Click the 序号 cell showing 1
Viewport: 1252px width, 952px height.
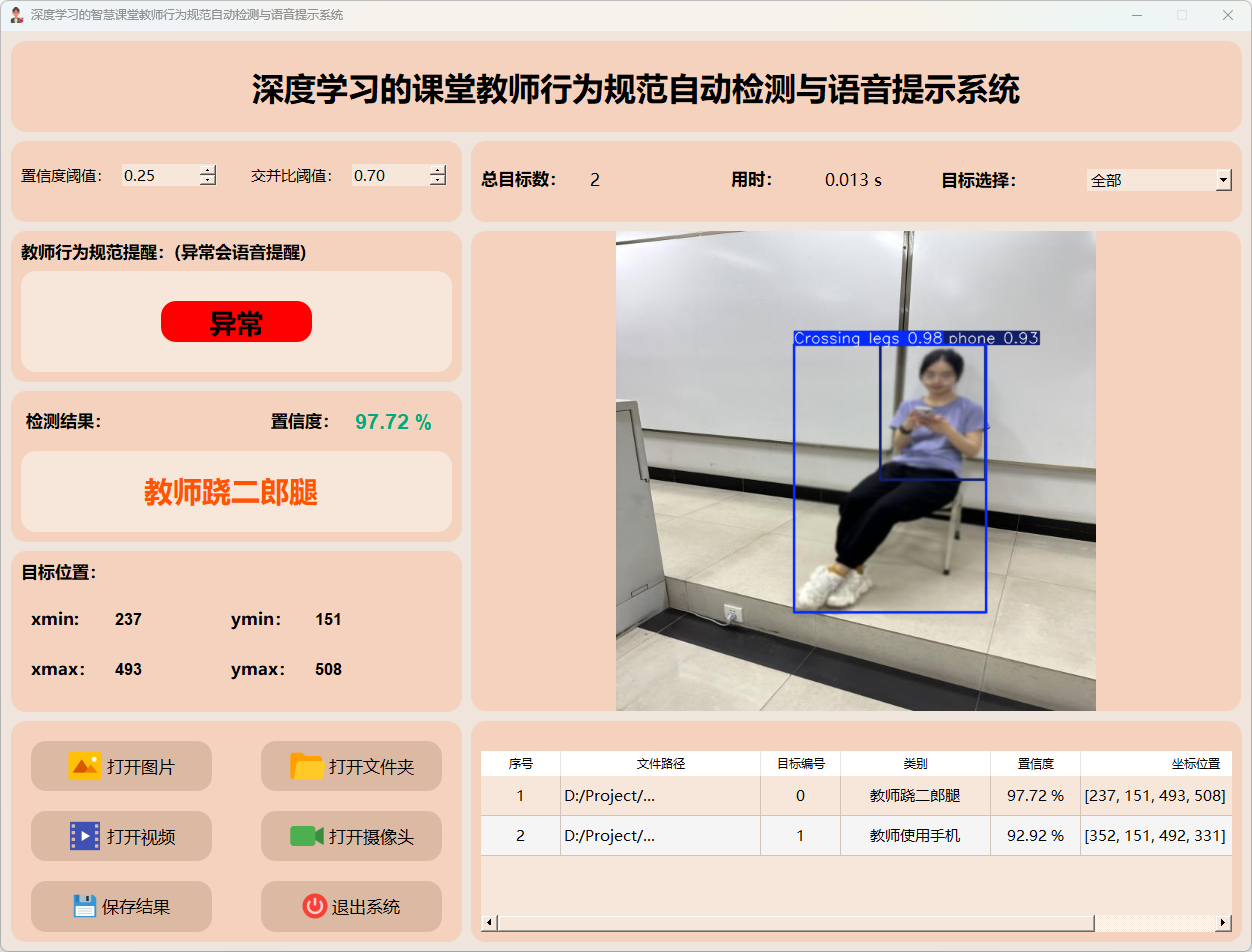520,796
